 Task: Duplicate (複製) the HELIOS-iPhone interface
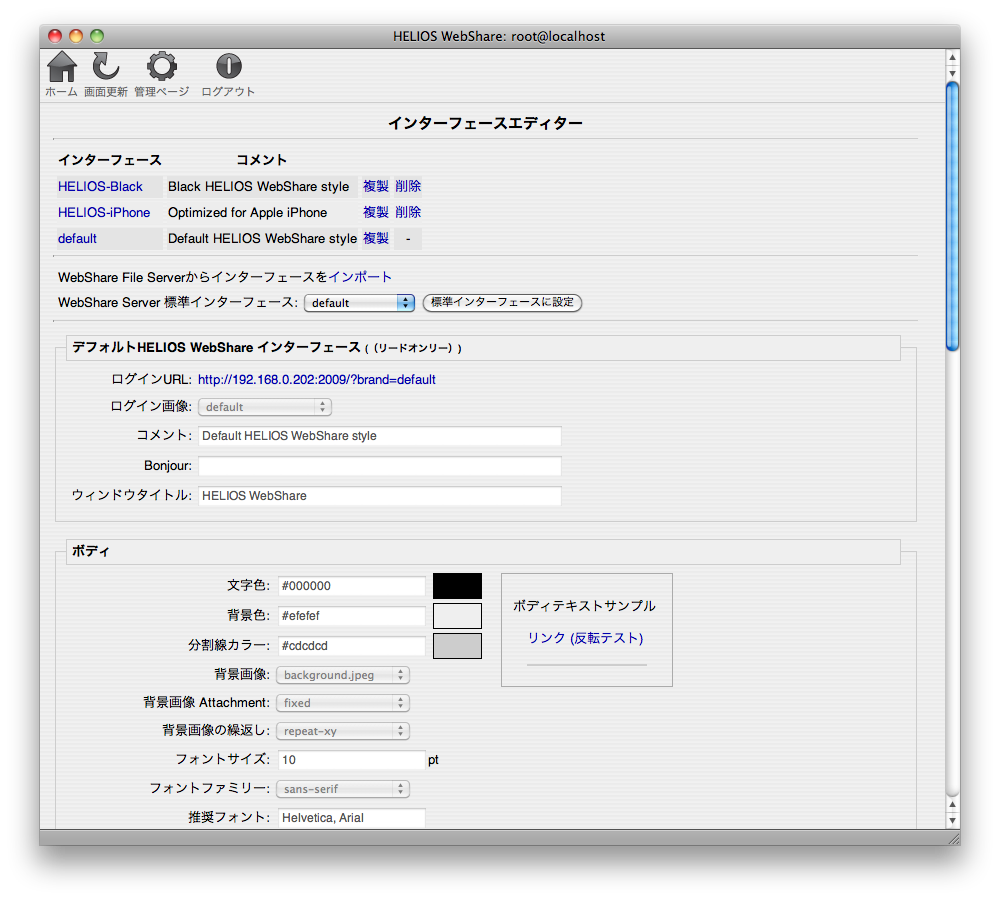pyautogui.click(x=376, y=212)
